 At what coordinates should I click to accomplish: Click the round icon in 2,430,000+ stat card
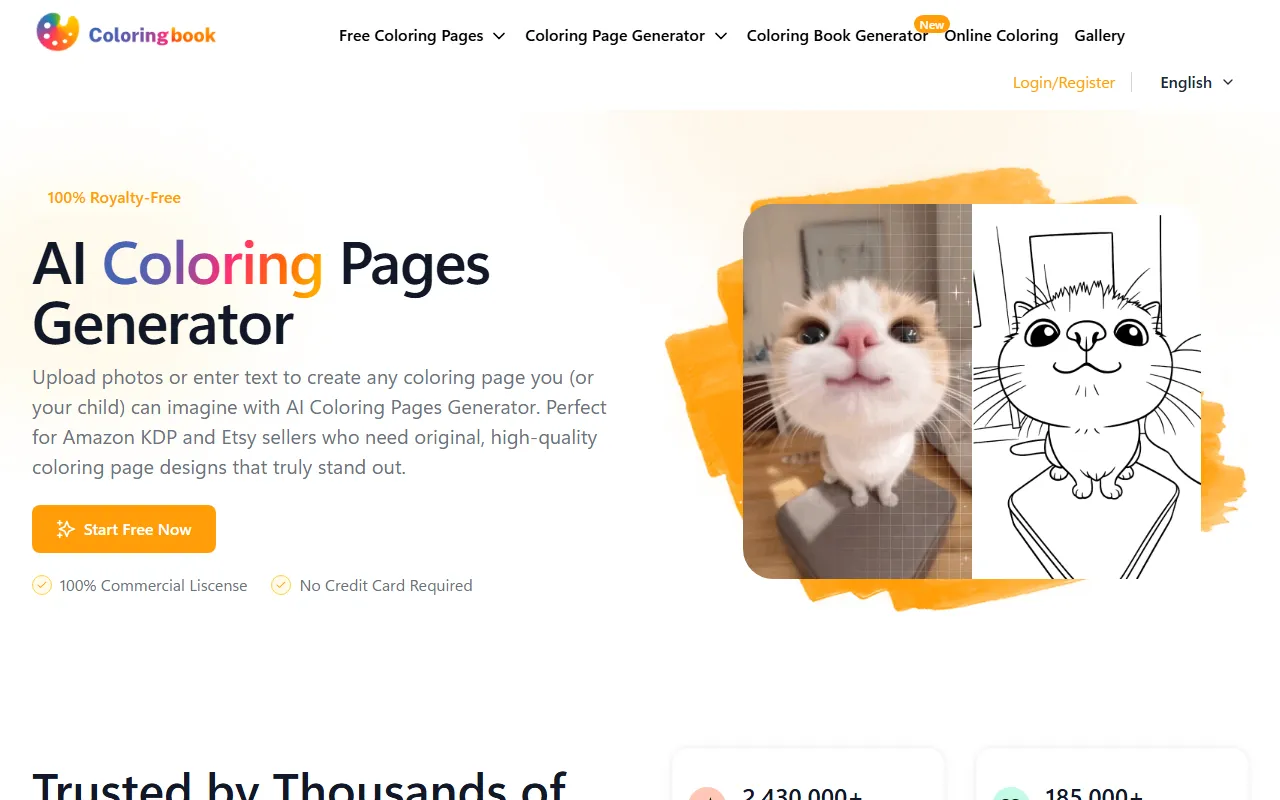707,796
